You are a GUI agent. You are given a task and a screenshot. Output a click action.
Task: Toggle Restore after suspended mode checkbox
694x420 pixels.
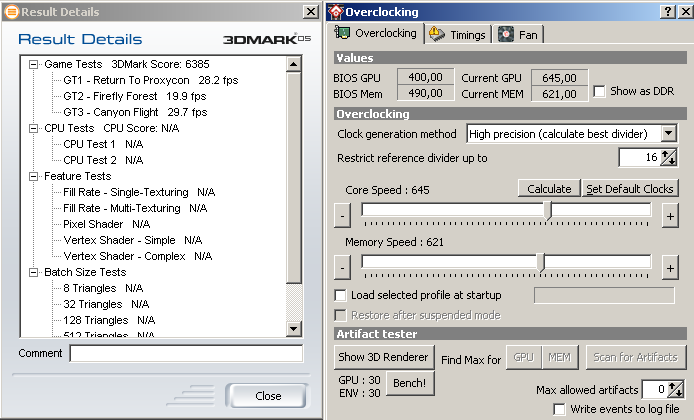click(340, 315)
